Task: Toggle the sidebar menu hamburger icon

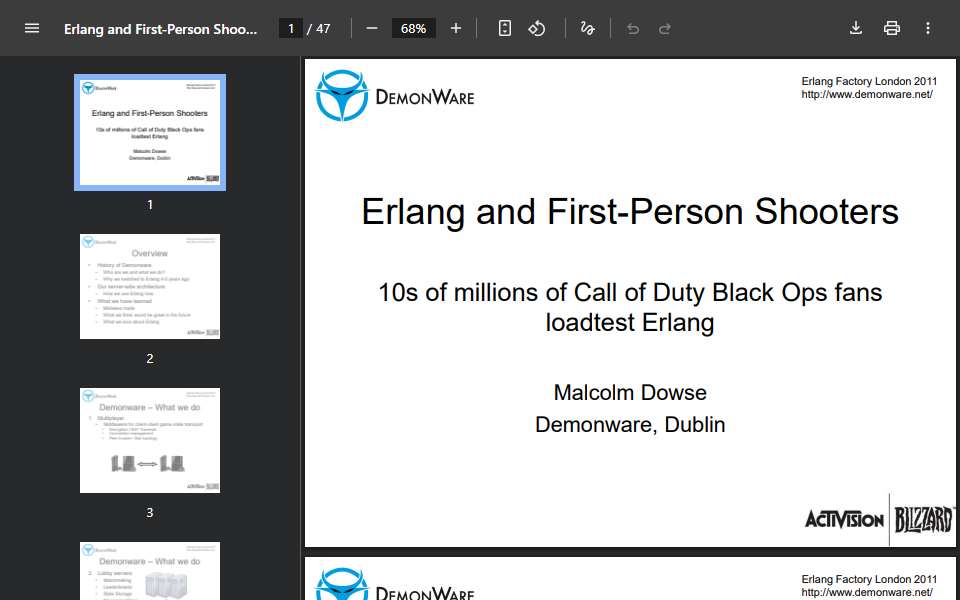Action: [x=32, y=28]
